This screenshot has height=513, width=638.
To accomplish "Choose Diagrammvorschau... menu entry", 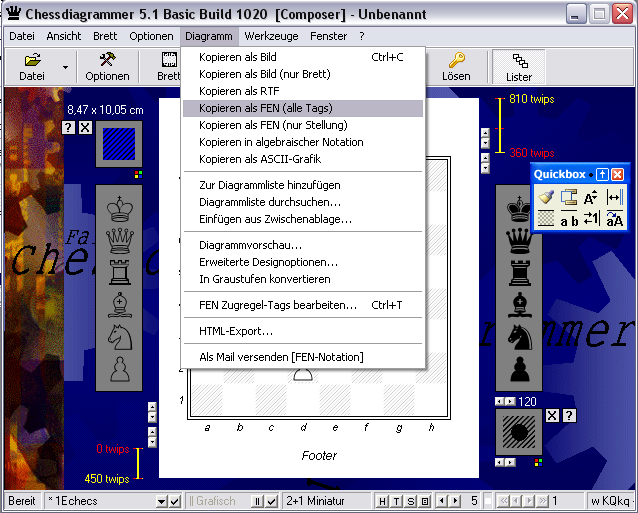I will tap(303, 245).
